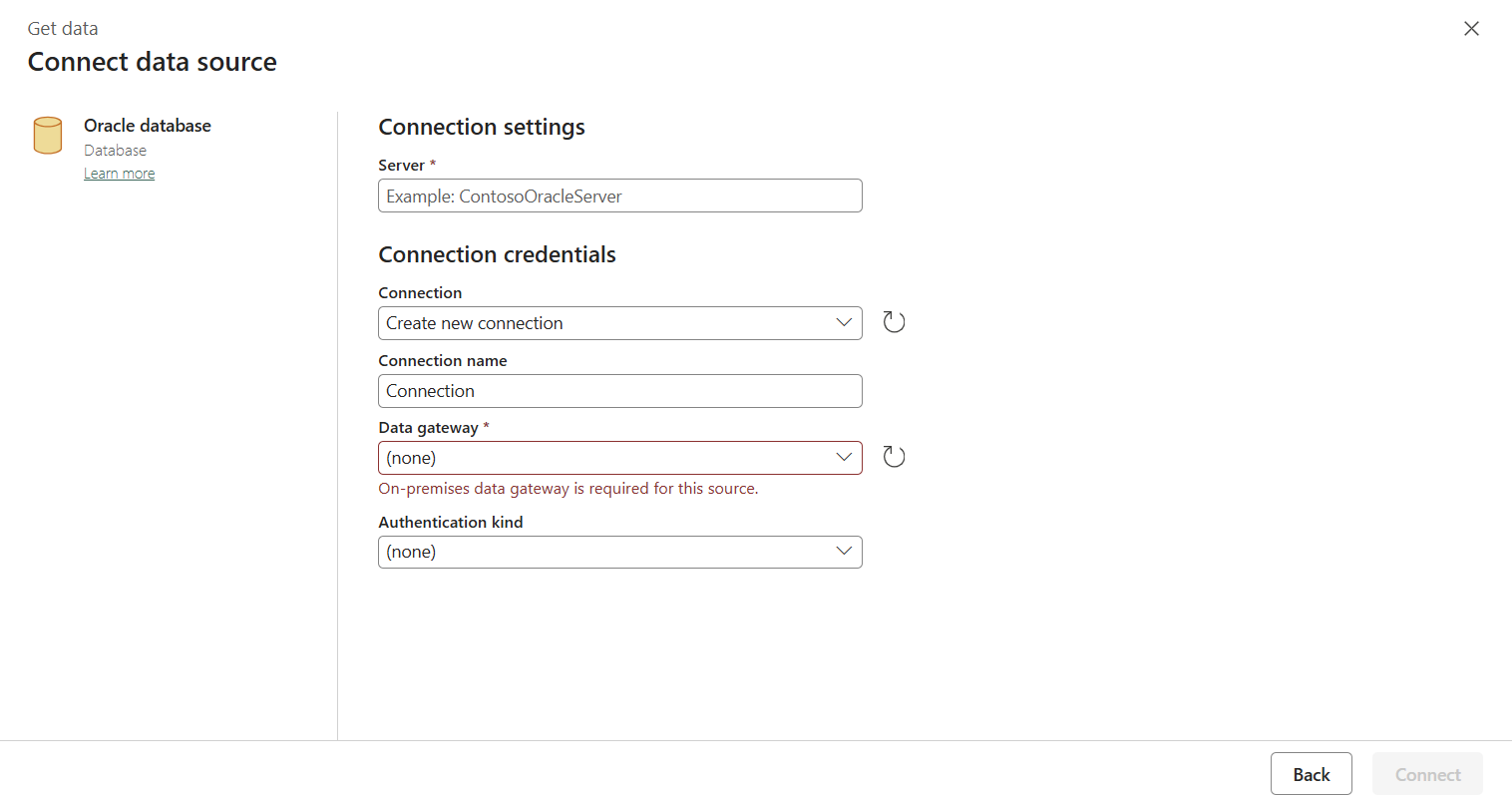Click the gateway required error message
This screenshot has width=1512, height=797.
[568, 489]
